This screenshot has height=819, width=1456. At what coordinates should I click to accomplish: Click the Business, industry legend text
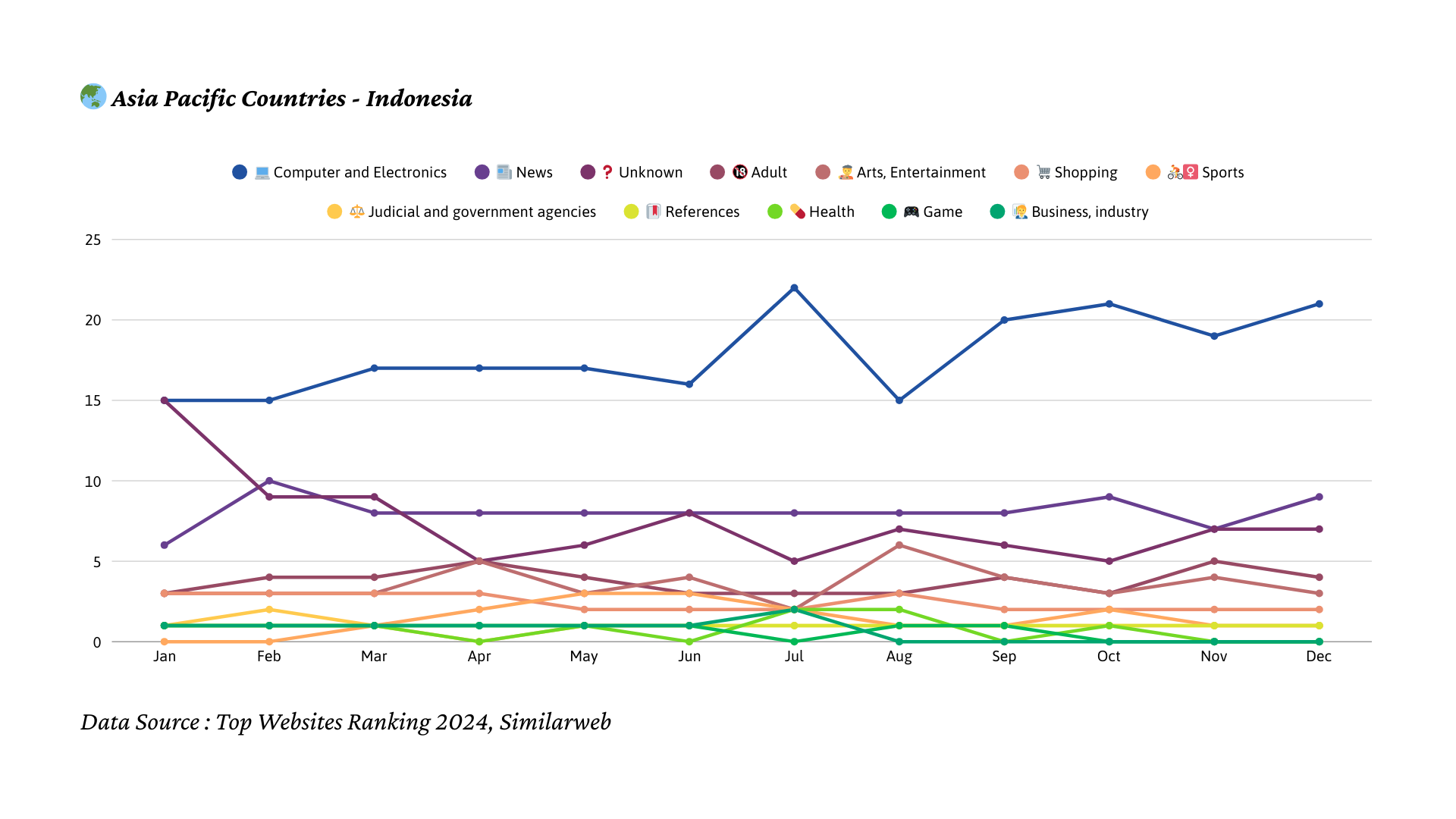coord(1090,212)
